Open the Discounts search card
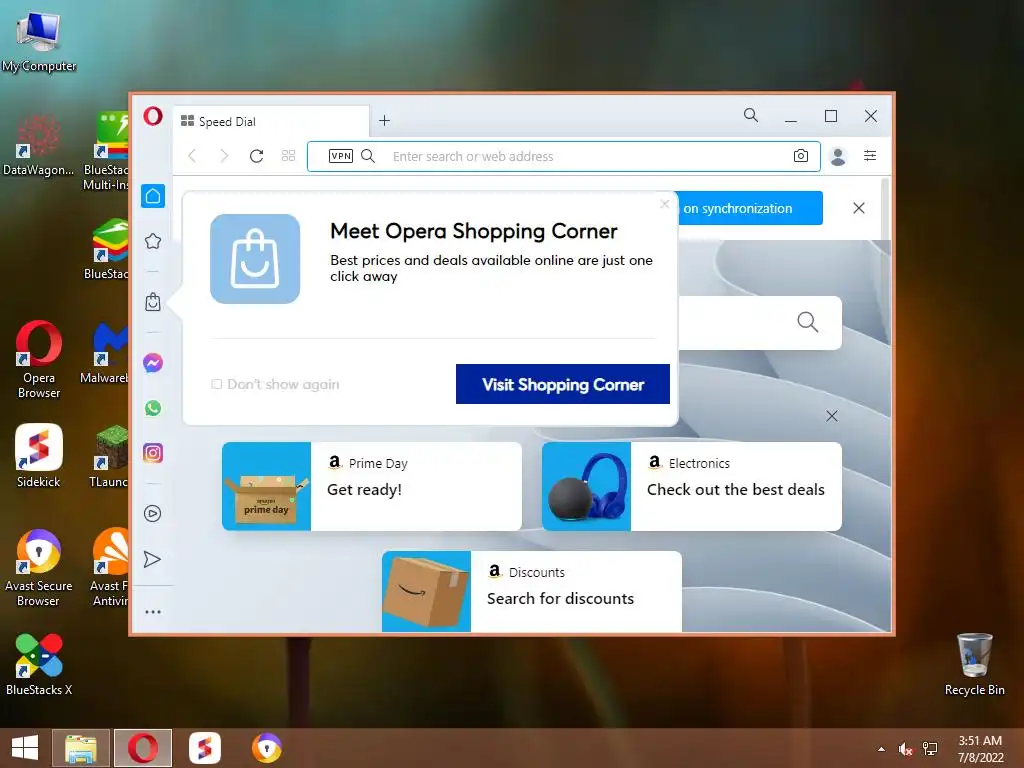Screen dimensions: 1024x768 click(x=532, y=592)
